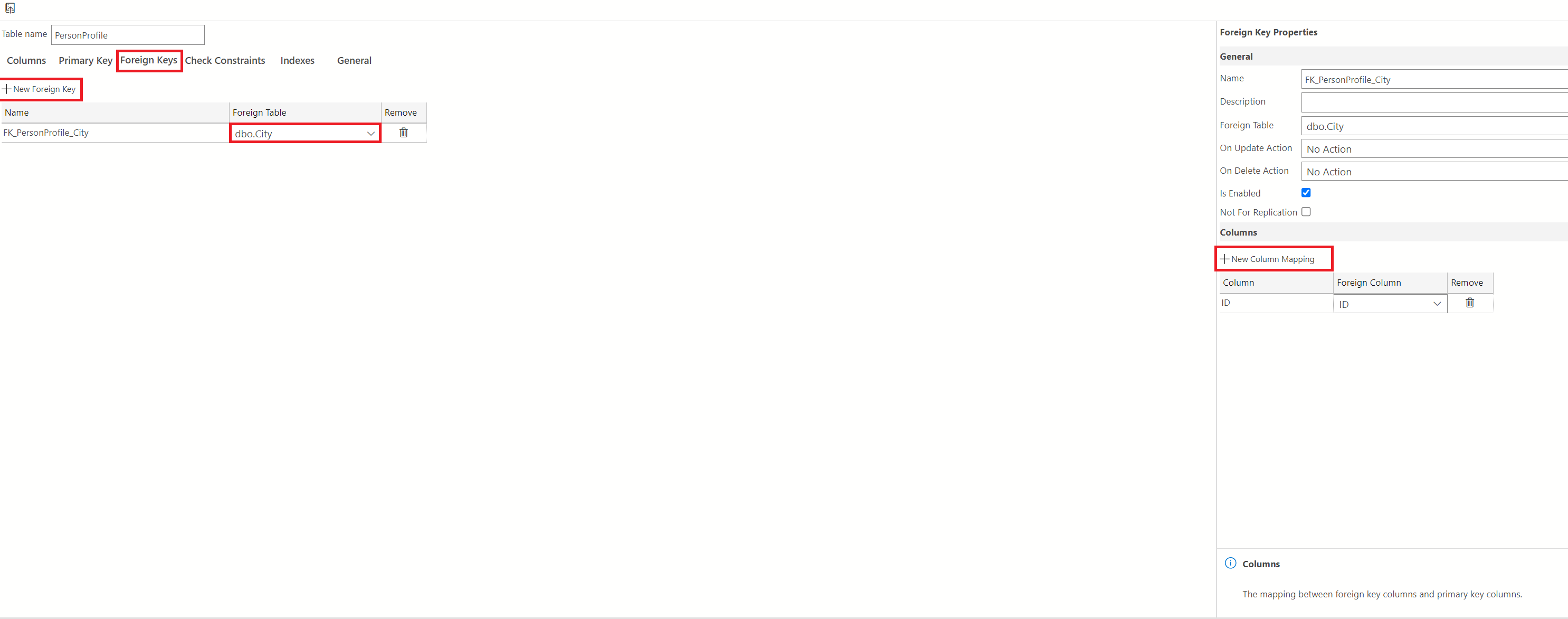Viewport: 1568px width, 619px height.
Task: Click the Table name input field
Action: 128,34
